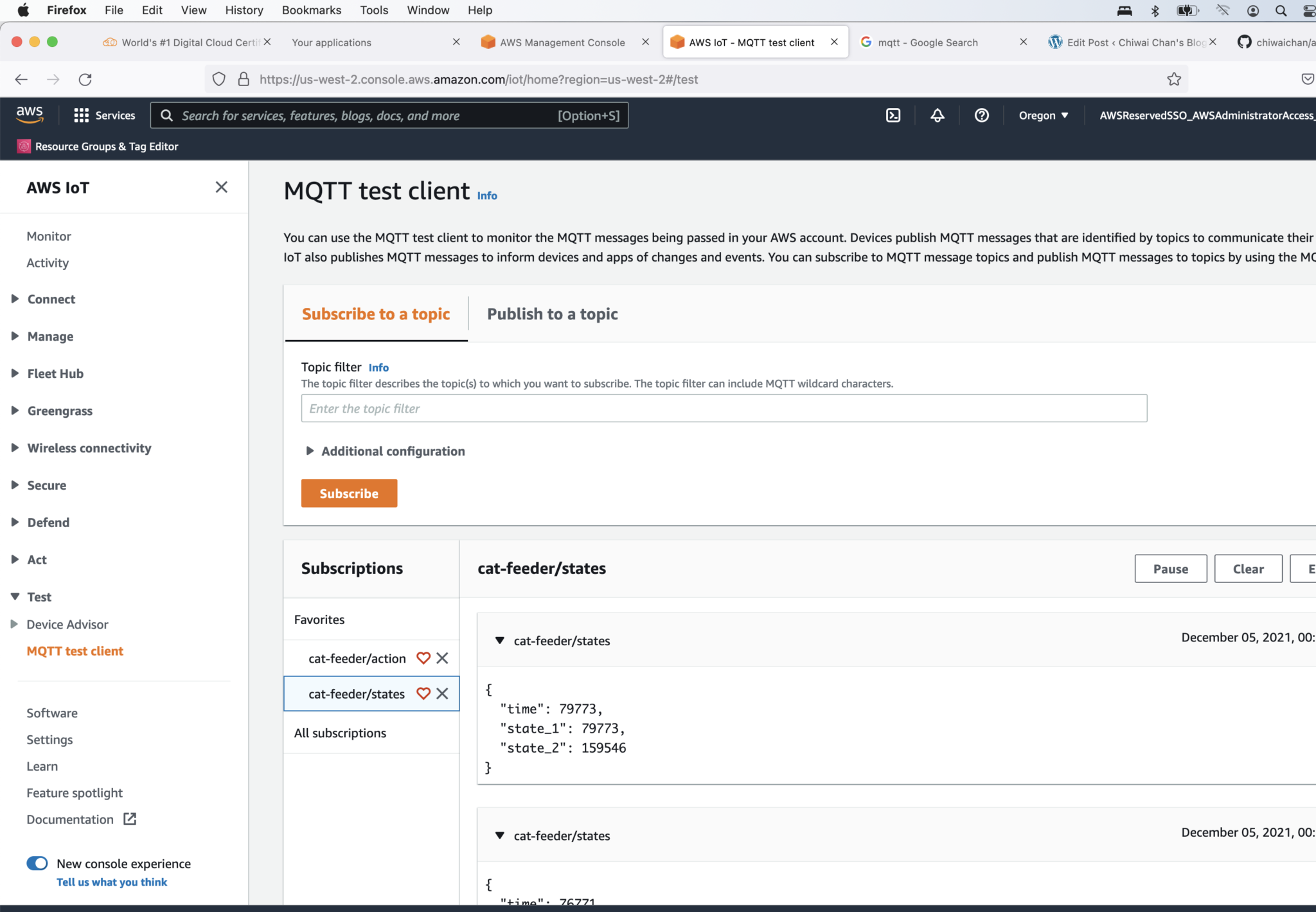Open account AWSReservedSSO menu
The image size is (1316, 912).
click(1207, 116)
